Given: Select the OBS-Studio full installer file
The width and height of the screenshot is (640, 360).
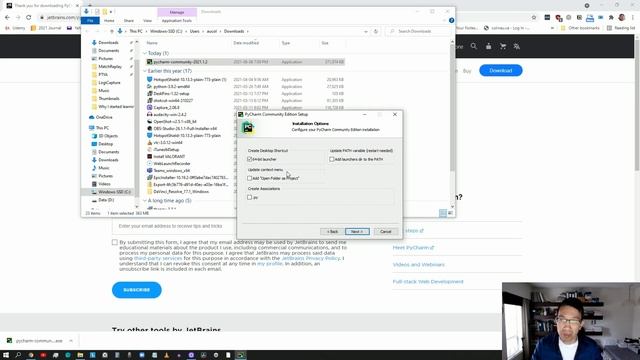Looking at the screenshot, I should [x=185, y=129].
